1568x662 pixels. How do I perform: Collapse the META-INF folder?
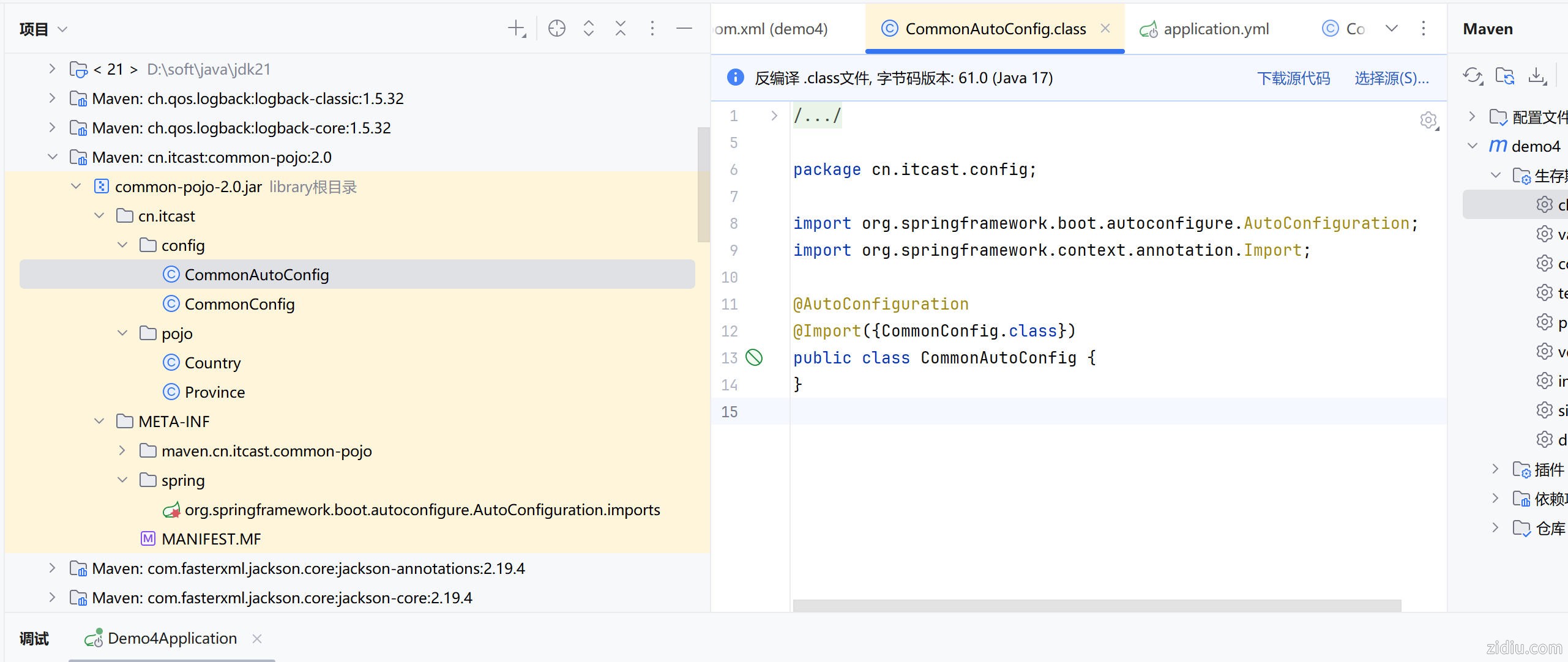point(99,422)
